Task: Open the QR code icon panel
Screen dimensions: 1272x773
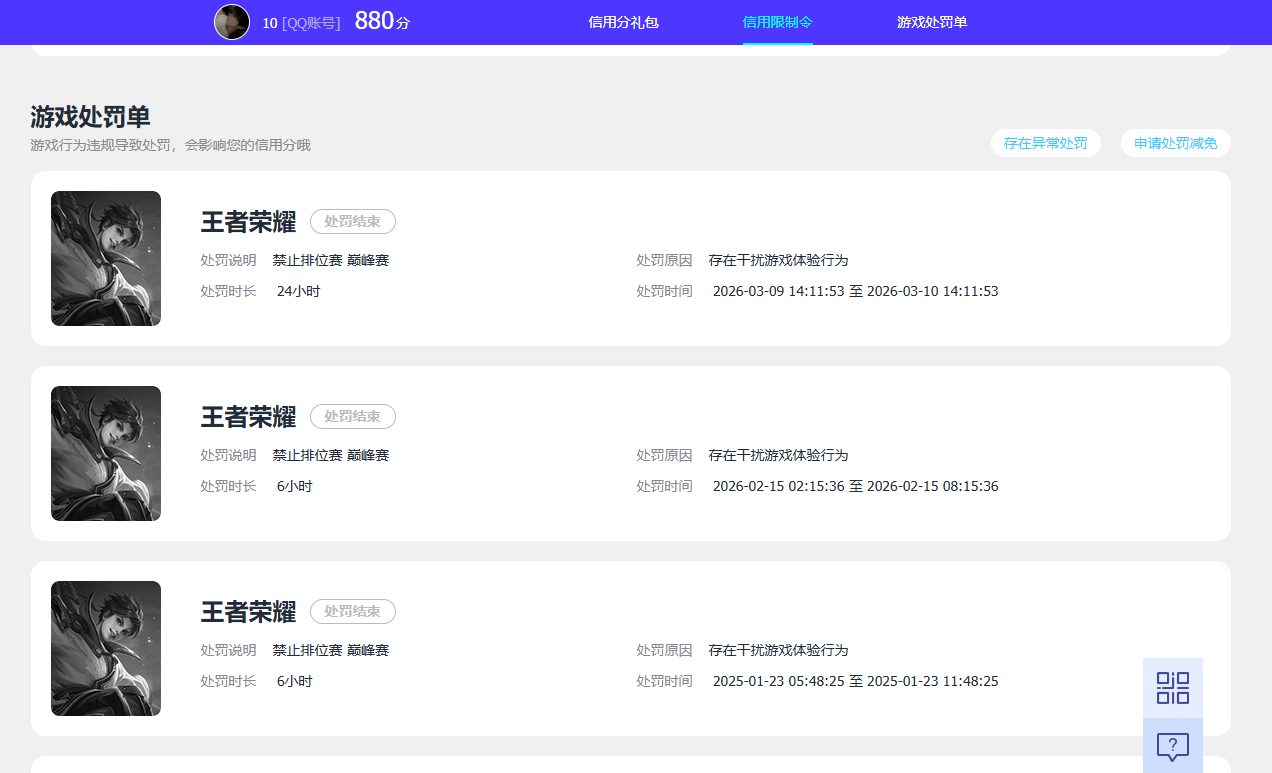Action: pos(1173,688)
